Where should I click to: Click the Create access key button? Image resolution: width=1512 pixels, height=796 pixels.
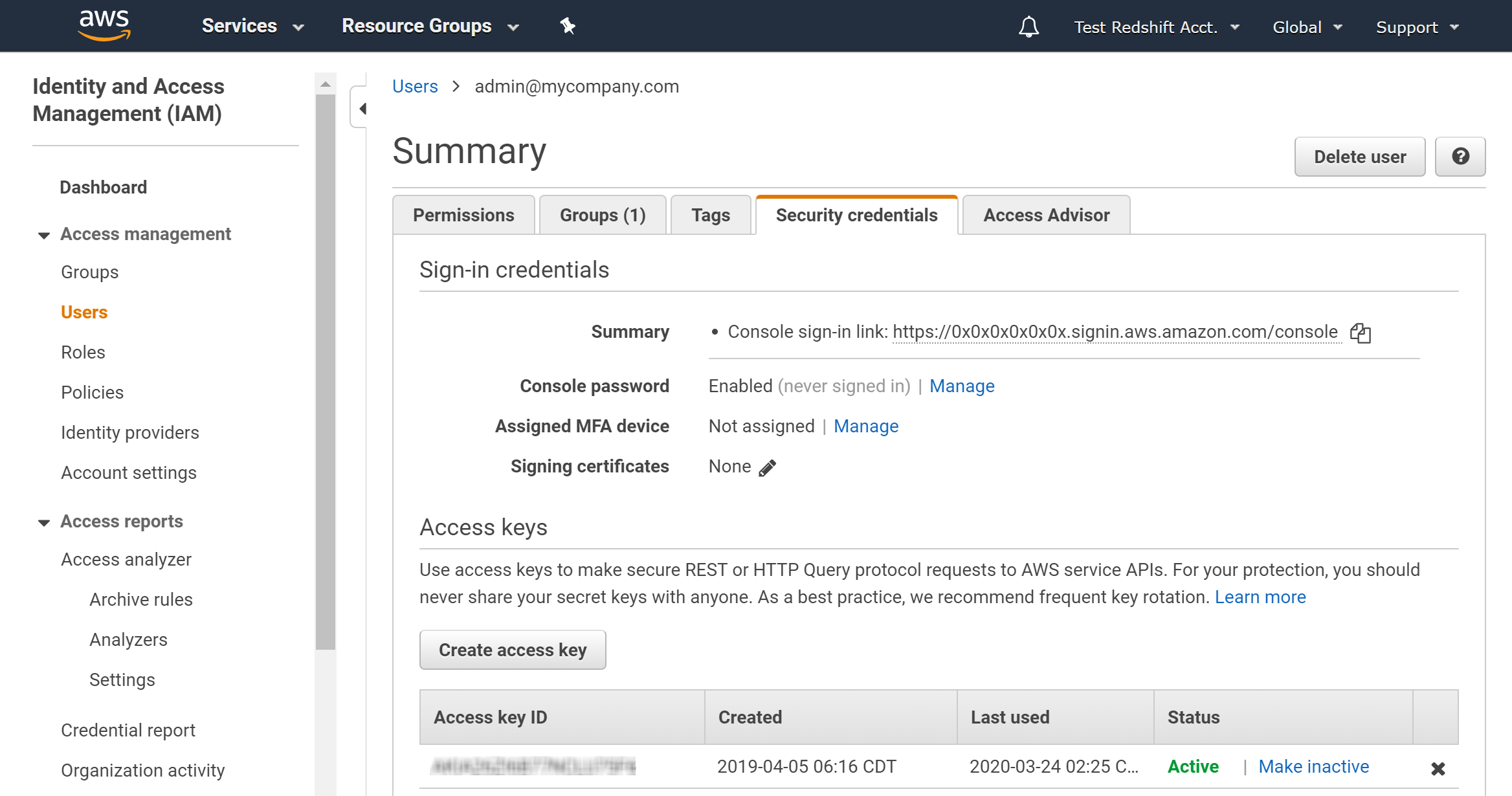tap(513, 650)
